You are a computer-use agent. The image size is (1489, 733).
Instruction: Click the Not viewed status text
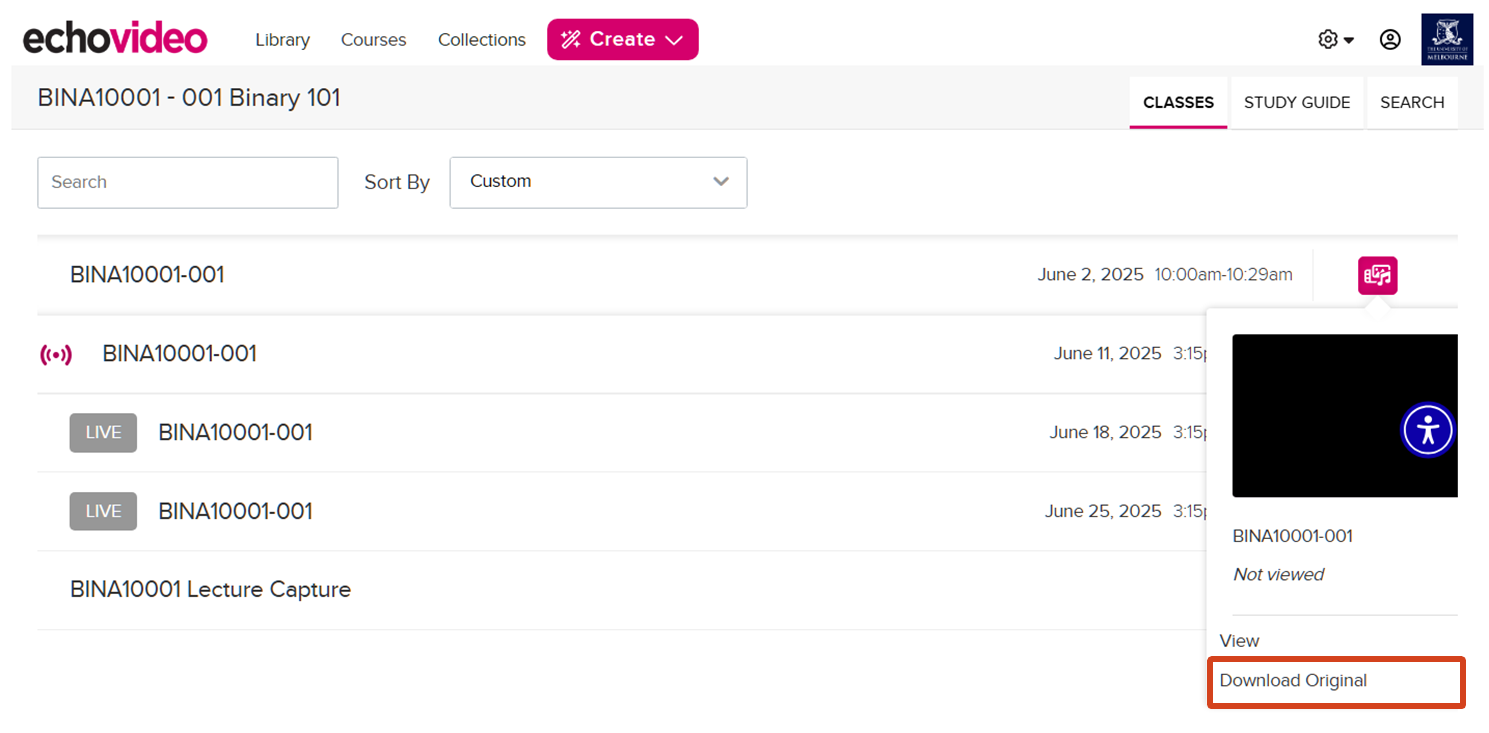point(1278,575)
